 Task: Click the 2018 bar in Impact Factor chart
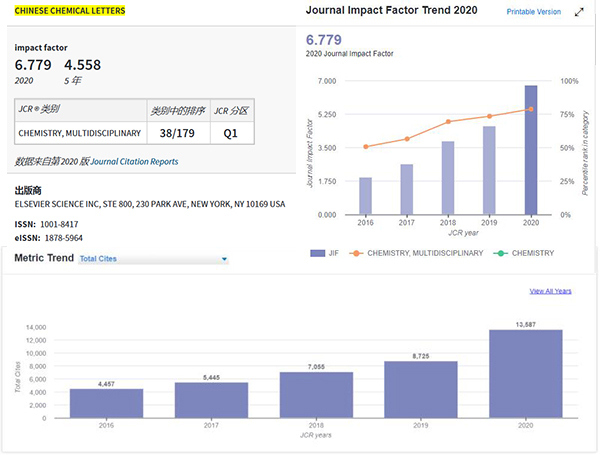point(448,178)
